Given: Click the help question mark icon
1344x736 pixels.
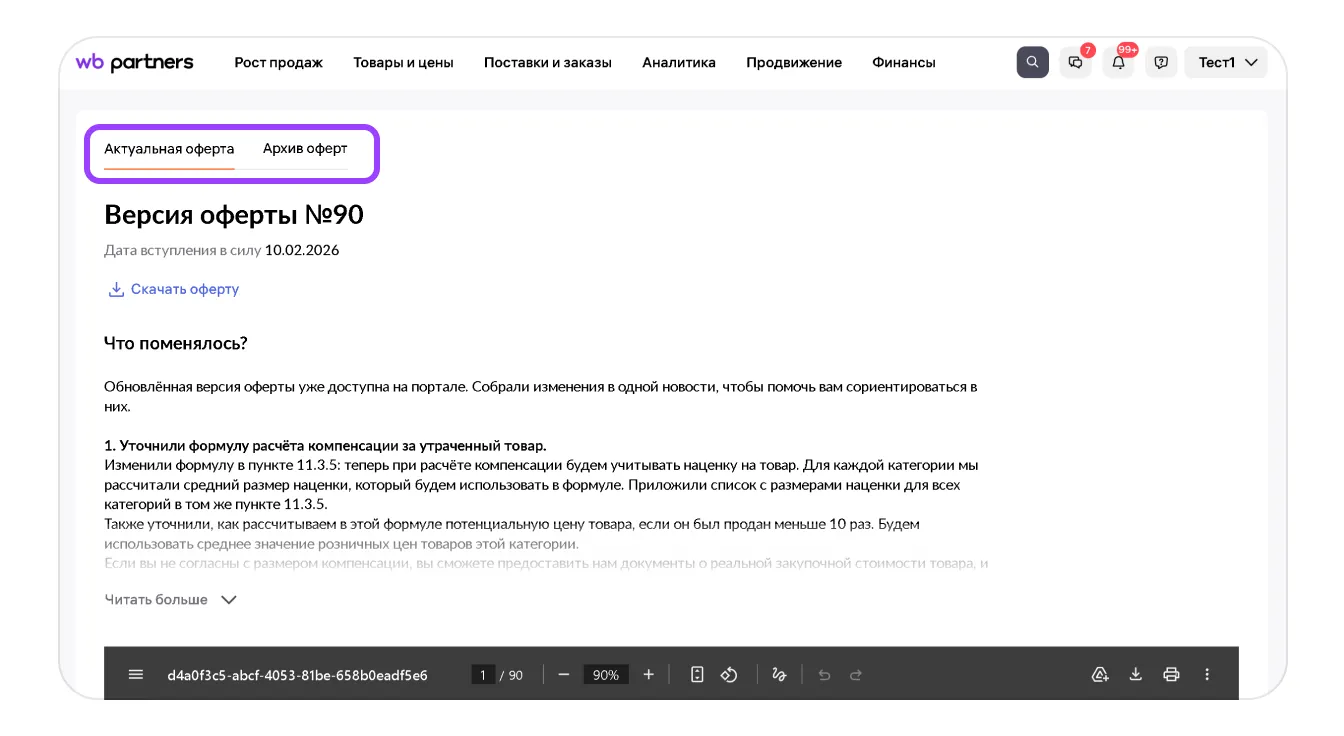Looking at the screenshot, I should click(1161, 62).
